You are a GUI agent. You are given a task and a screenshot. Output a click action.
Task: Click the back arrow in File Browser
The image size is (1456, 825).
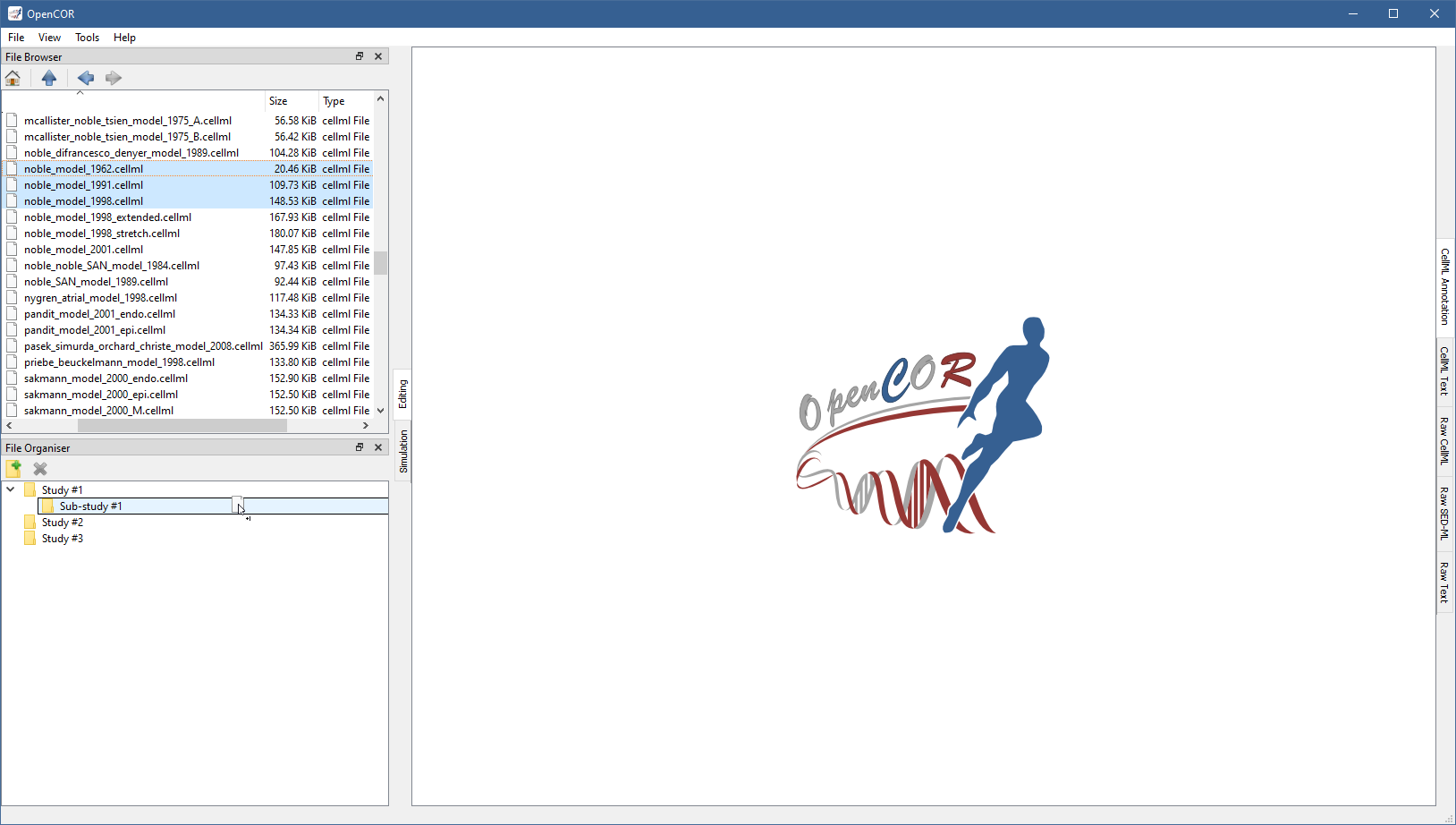point(86,78)
